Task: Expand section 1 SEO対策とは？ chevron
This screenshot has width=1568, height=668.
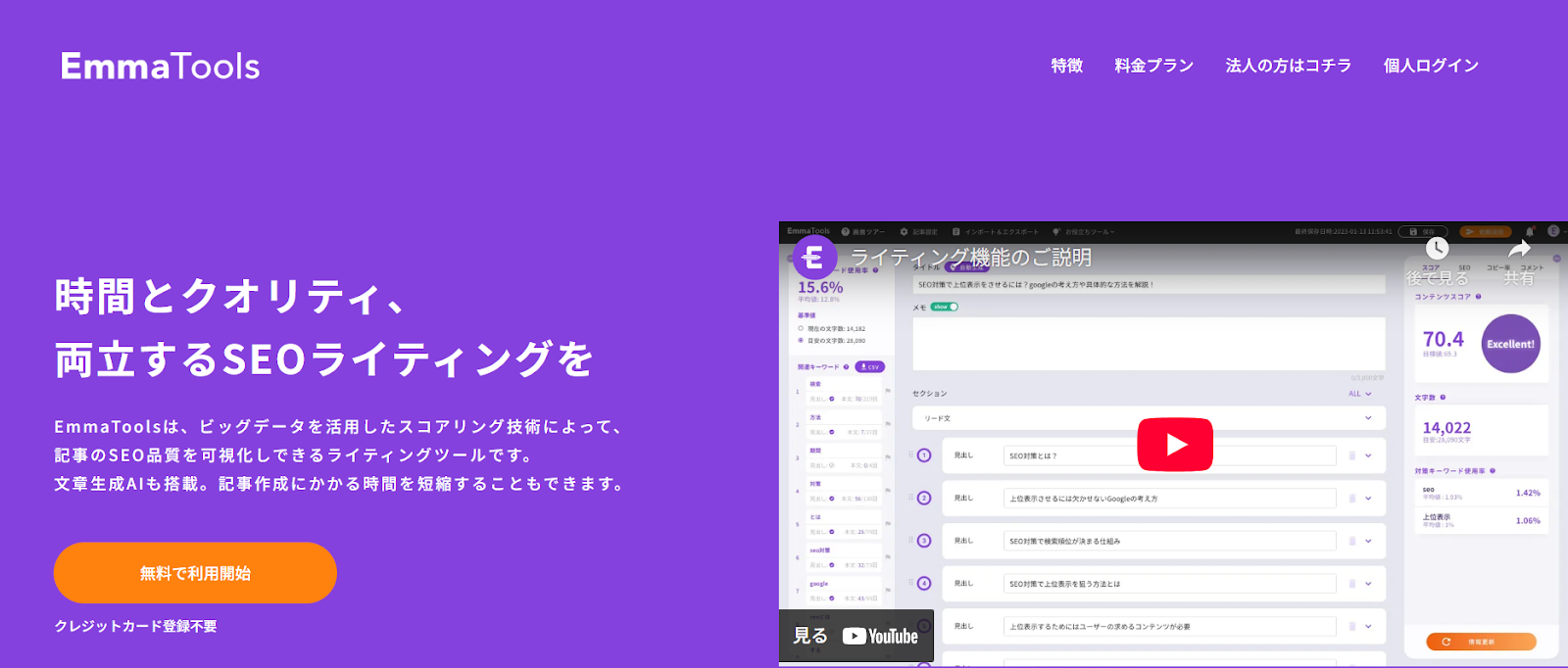Action: coord(1368,455)
